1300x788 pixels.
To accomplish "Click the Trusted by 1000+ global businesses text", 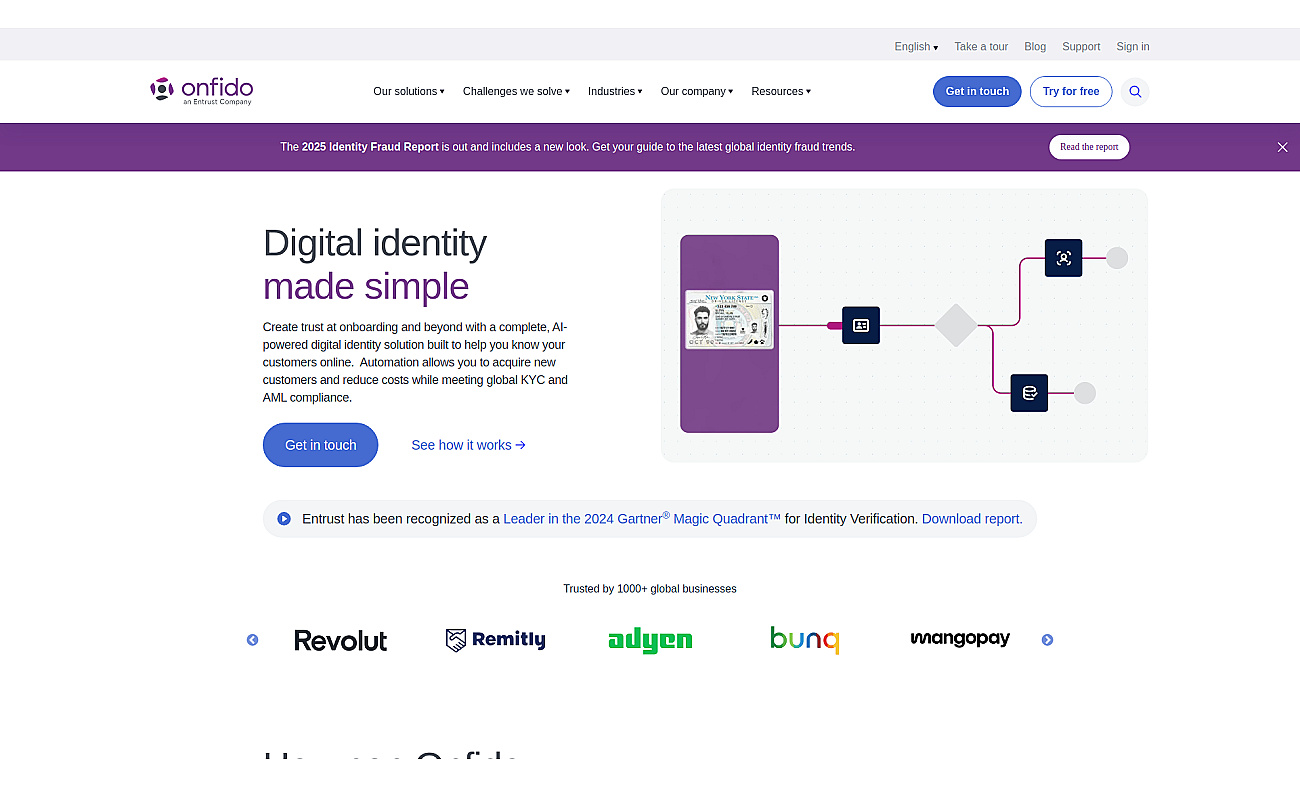I will pos(650,588).
